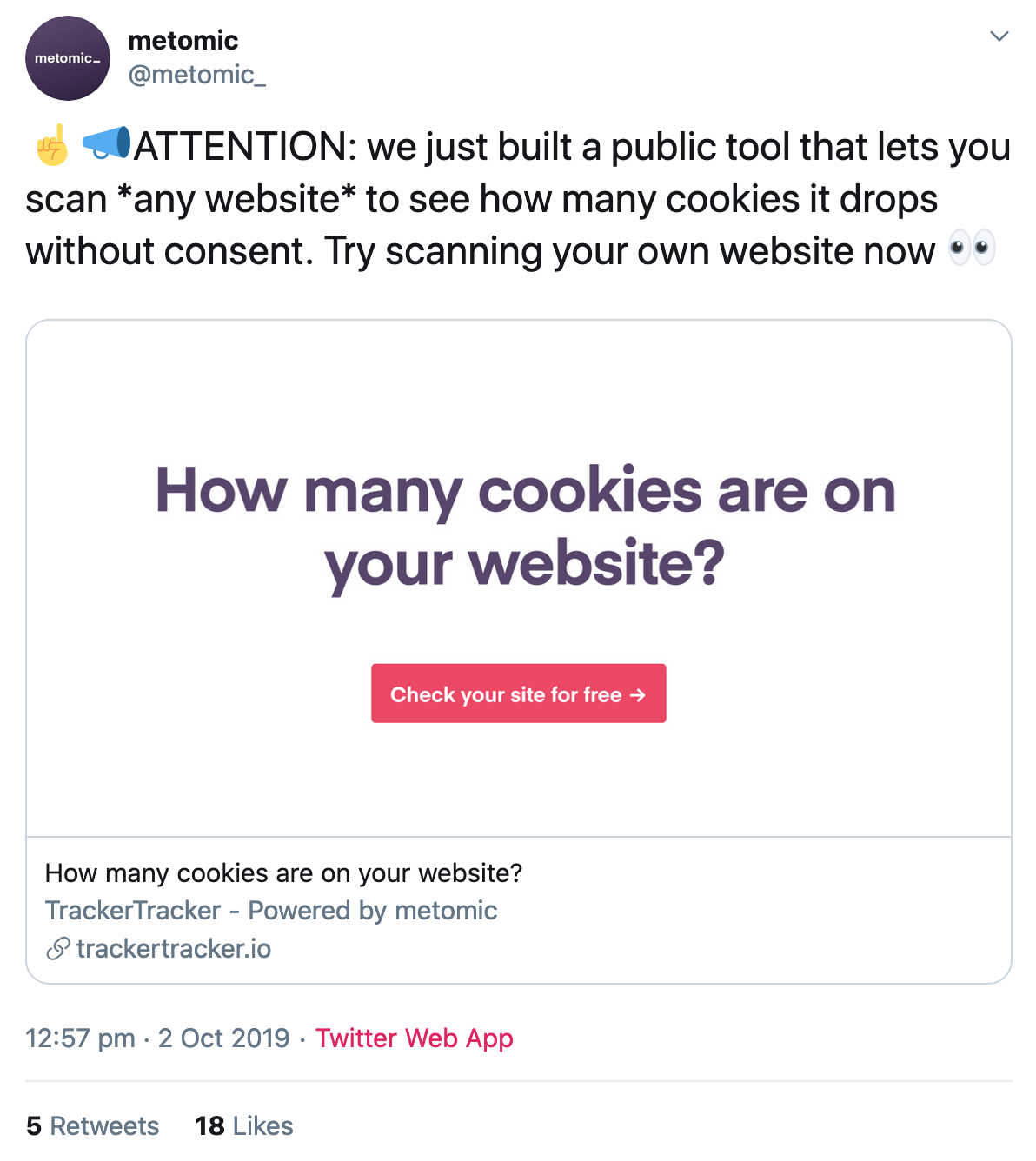View the 5 Retweets list

92,1125
